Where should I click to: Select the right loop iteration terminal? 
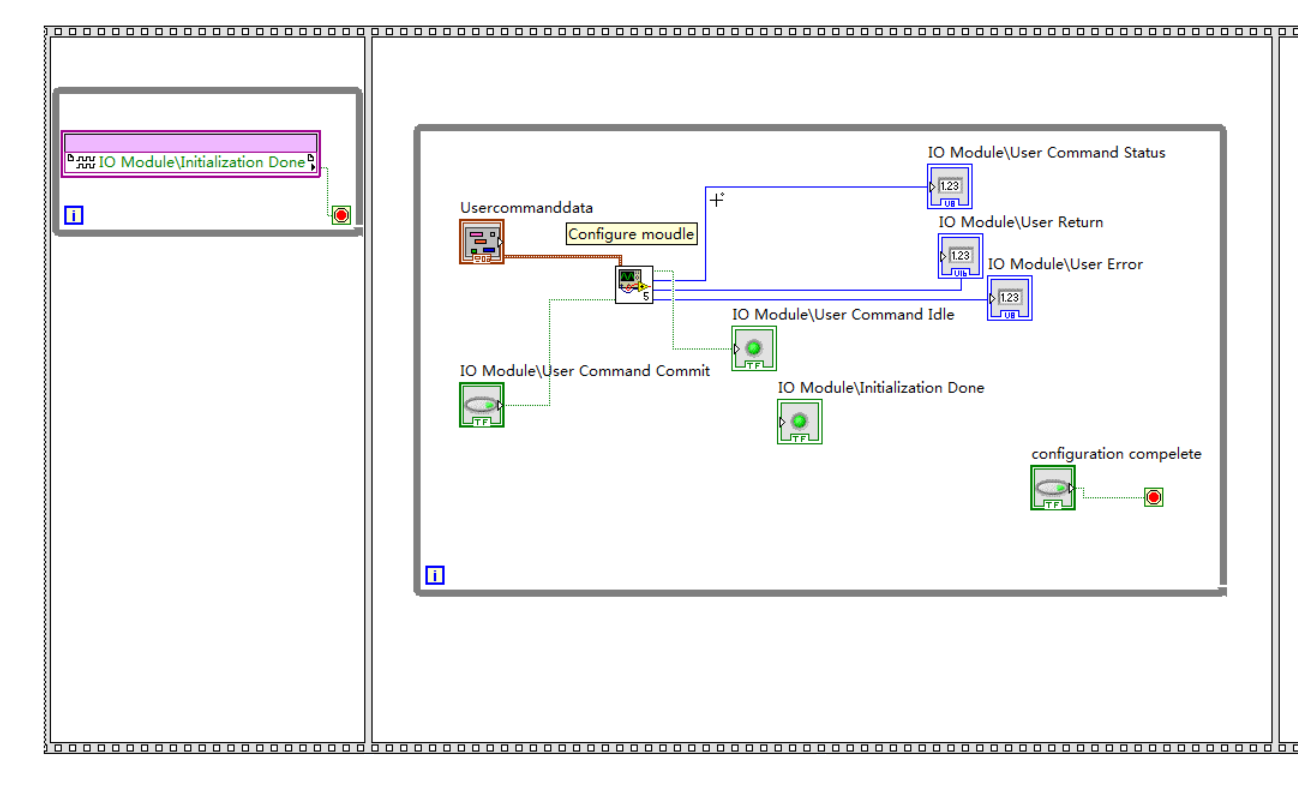pos(435,575)
